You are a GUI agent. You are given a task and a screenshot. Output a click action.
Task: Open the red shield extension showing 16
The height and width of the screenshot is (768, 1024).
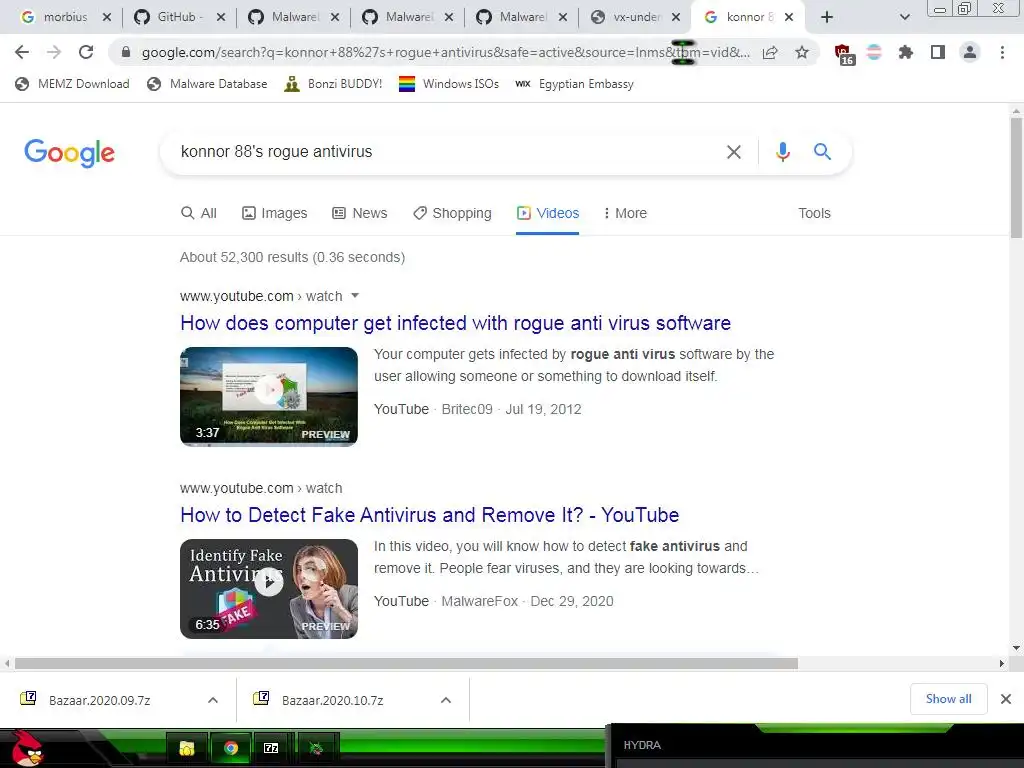coord(844,54)
